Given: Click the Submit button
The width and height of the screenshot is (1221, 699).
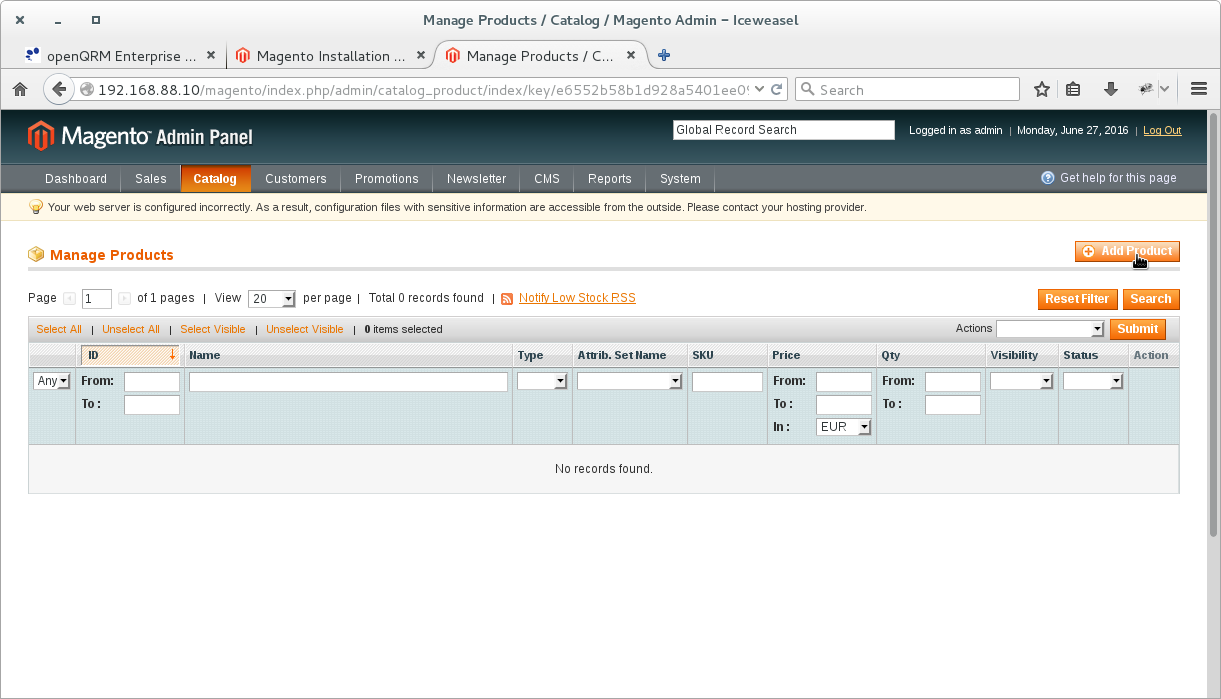Looking at the screenshot, I should tap(1138, 329).
